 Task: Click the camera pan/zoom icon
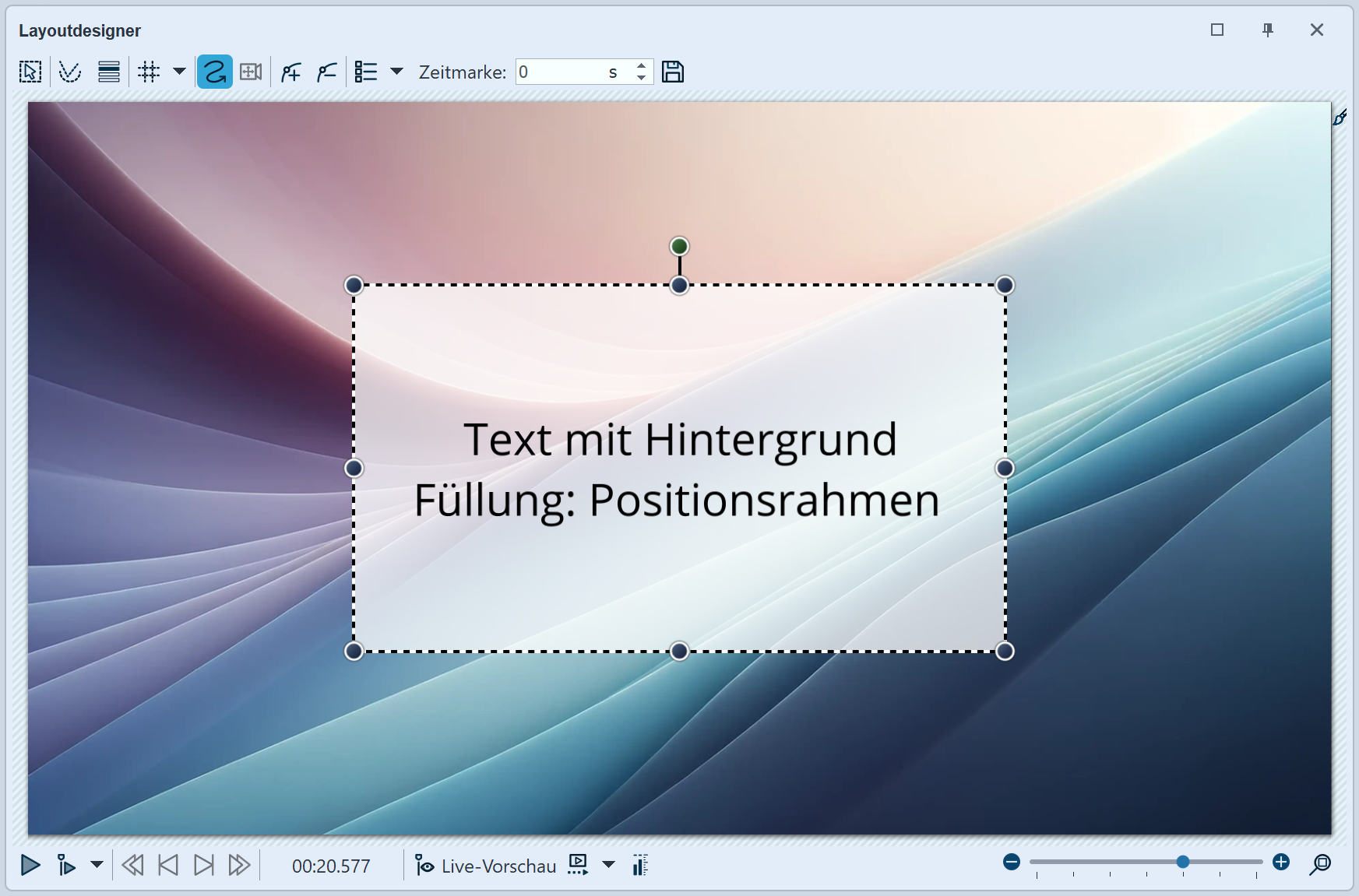(x=250, y=72)
